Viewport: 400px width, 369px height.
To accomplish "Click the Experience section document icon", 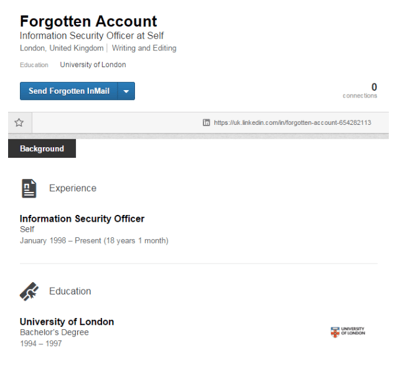I will pyautogui.click(x=29, y=188).
